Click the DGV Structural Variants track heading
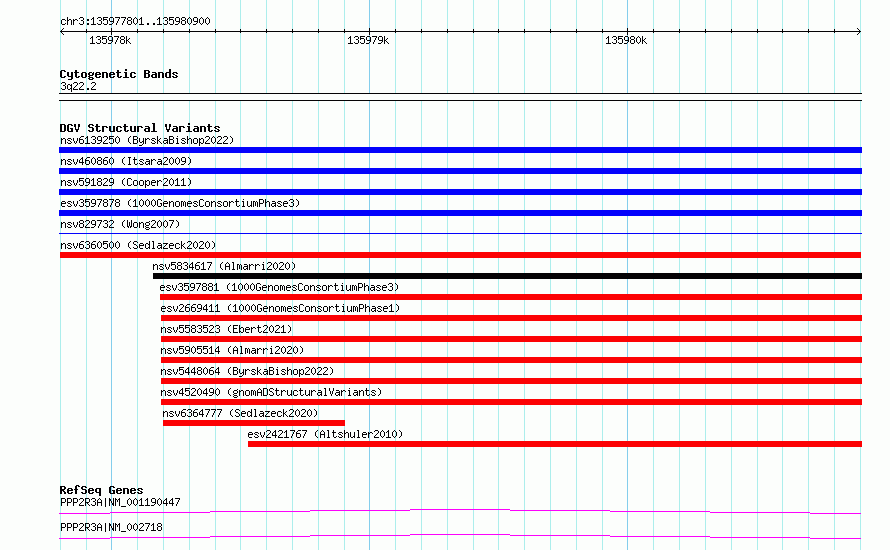 (140, 128)
